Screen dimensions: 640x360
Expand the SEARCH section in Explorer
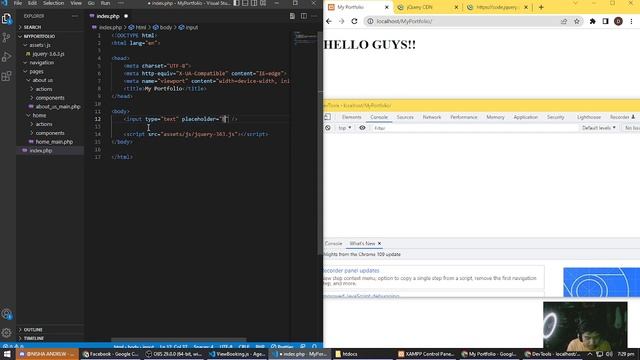click(32, 27)
